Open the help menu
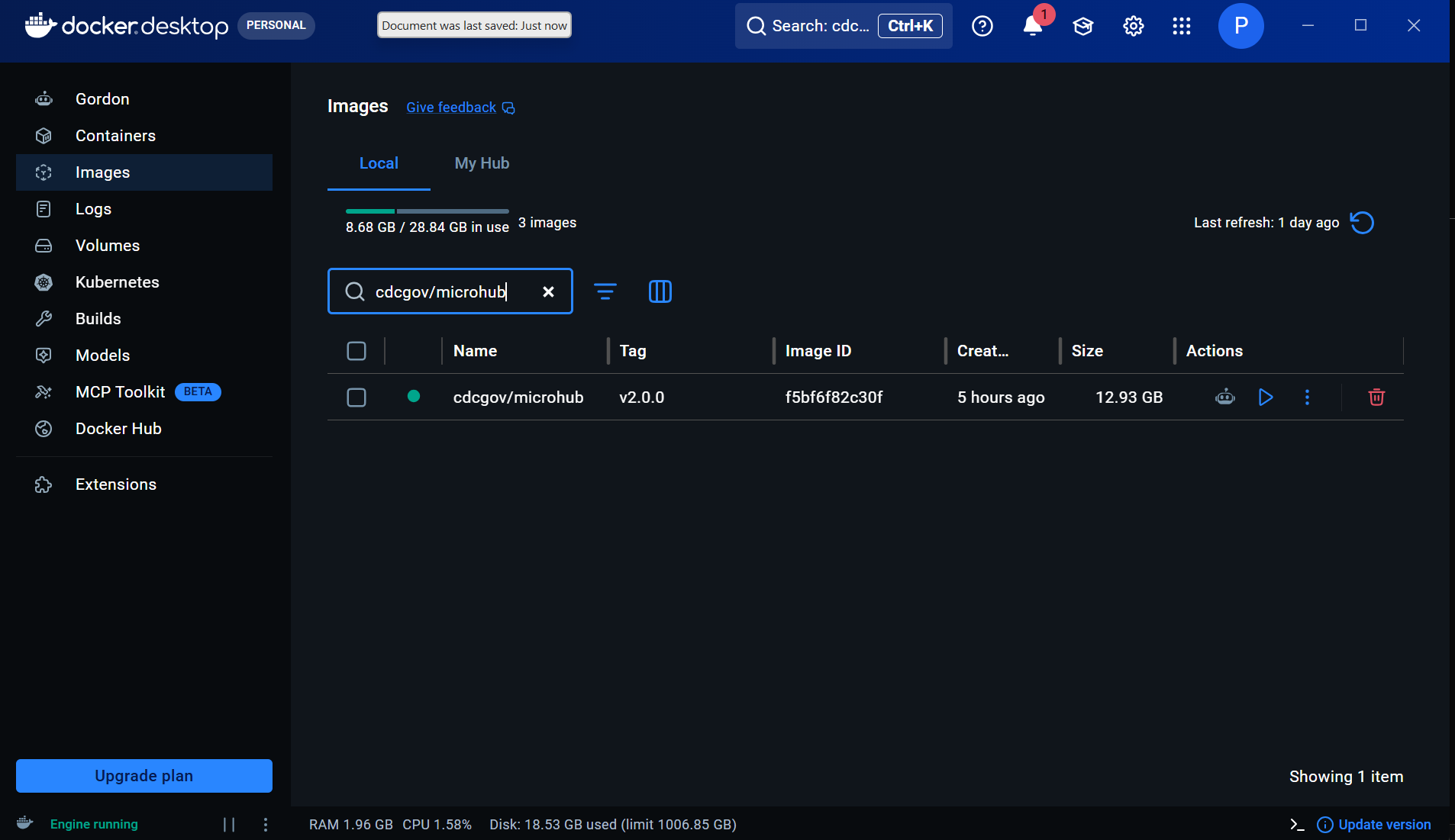The height and width of the screenshot is (840, 1455). coord(982,26)
